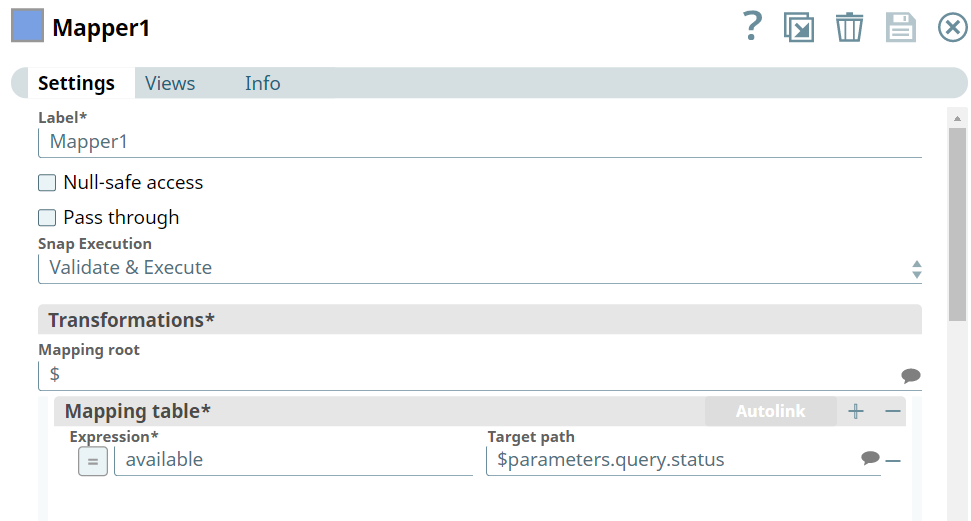971x521 pixels.
Task: Save settings with the floppy disk icon
Action: [x=900, y=27]
